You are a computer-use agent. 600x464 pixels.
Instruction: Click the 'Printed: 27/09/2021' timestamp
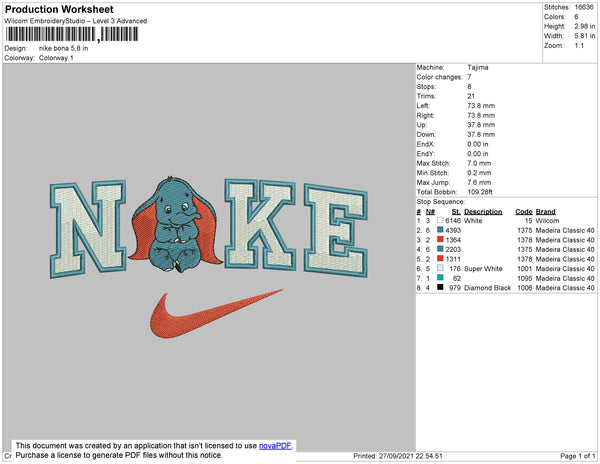tap(398, 456)
